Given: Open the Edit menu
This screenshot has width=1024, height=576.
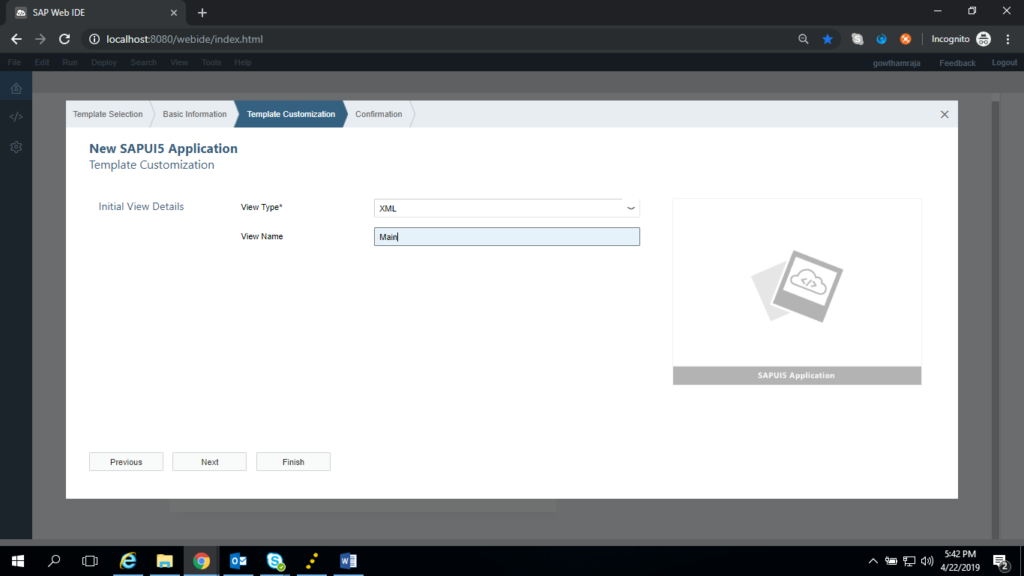Looking at the screenshot, I should 42,63.
